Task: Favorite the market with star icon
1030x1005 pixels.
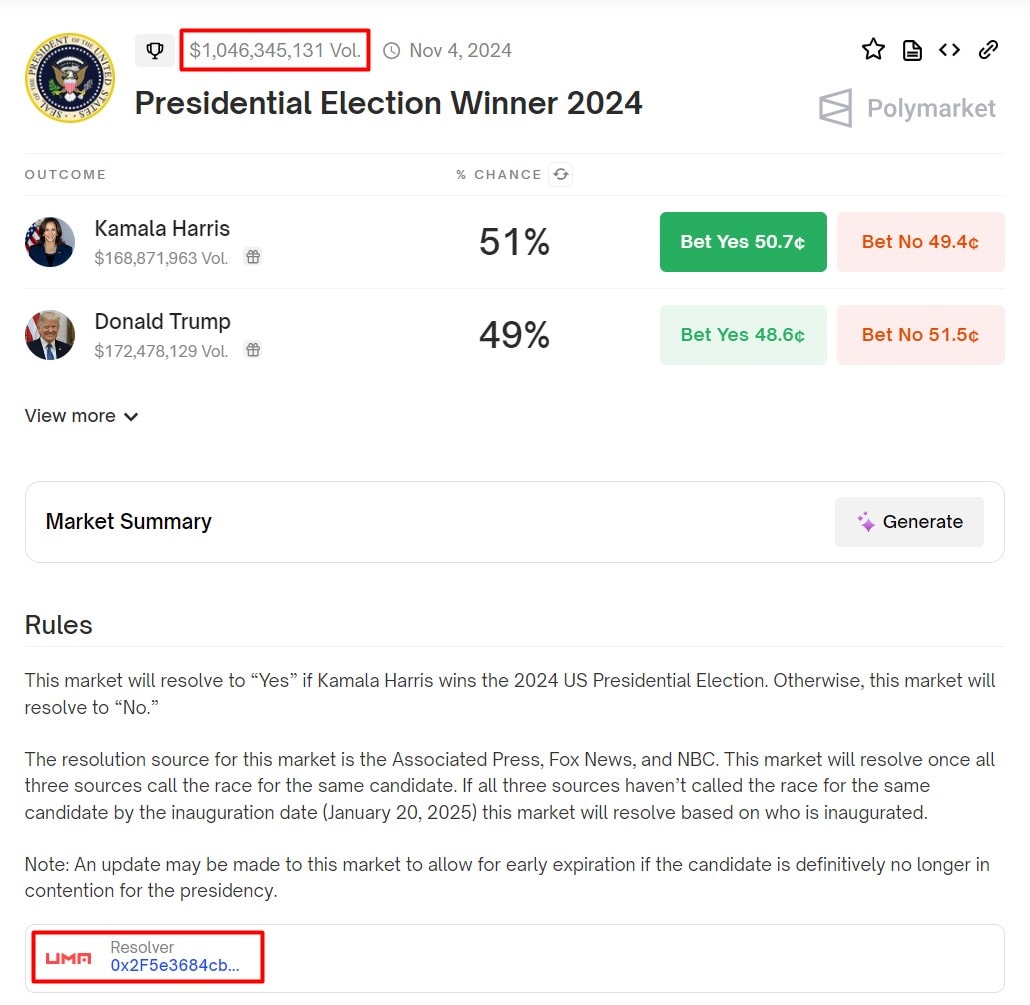Action: click(873, 50)
